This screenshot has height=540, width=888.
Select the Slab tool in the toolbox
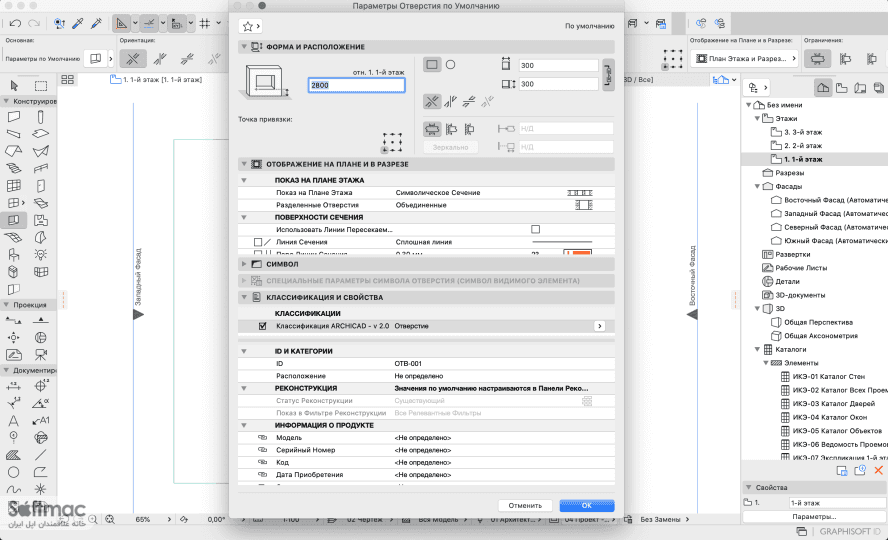point(40,134)
